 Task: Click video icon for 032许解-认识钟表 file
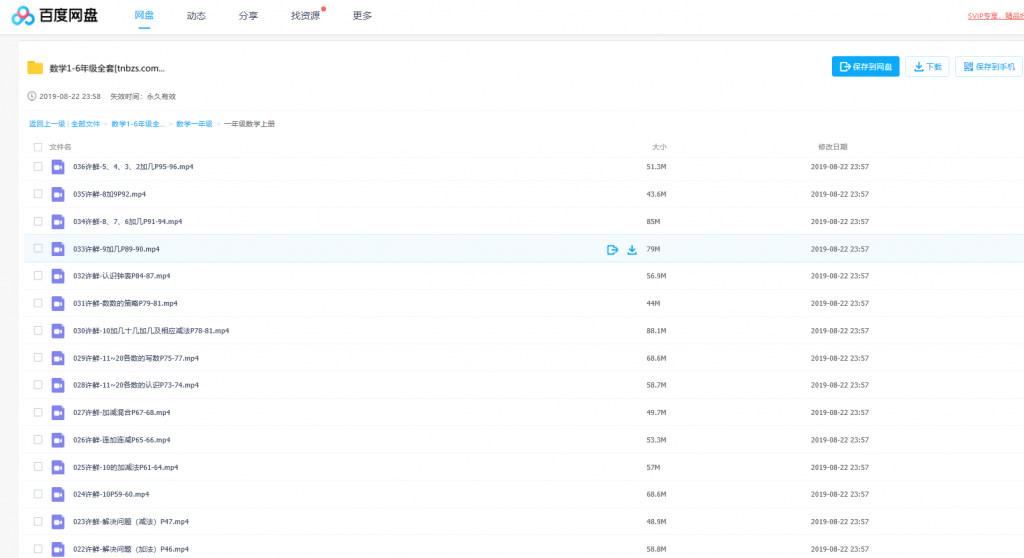click(58, 276)
